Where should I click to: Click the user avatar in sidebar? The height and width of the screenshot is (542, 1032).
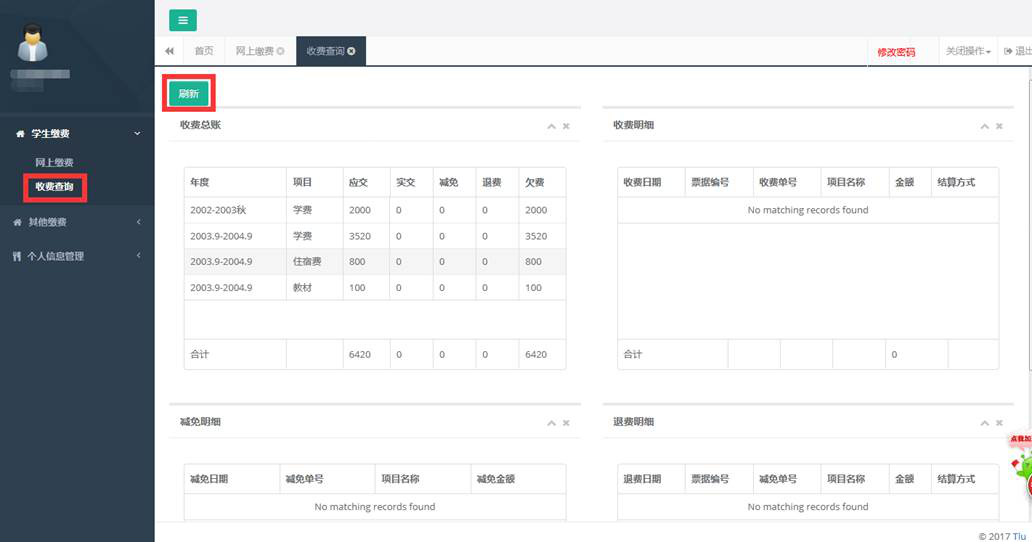35,42
